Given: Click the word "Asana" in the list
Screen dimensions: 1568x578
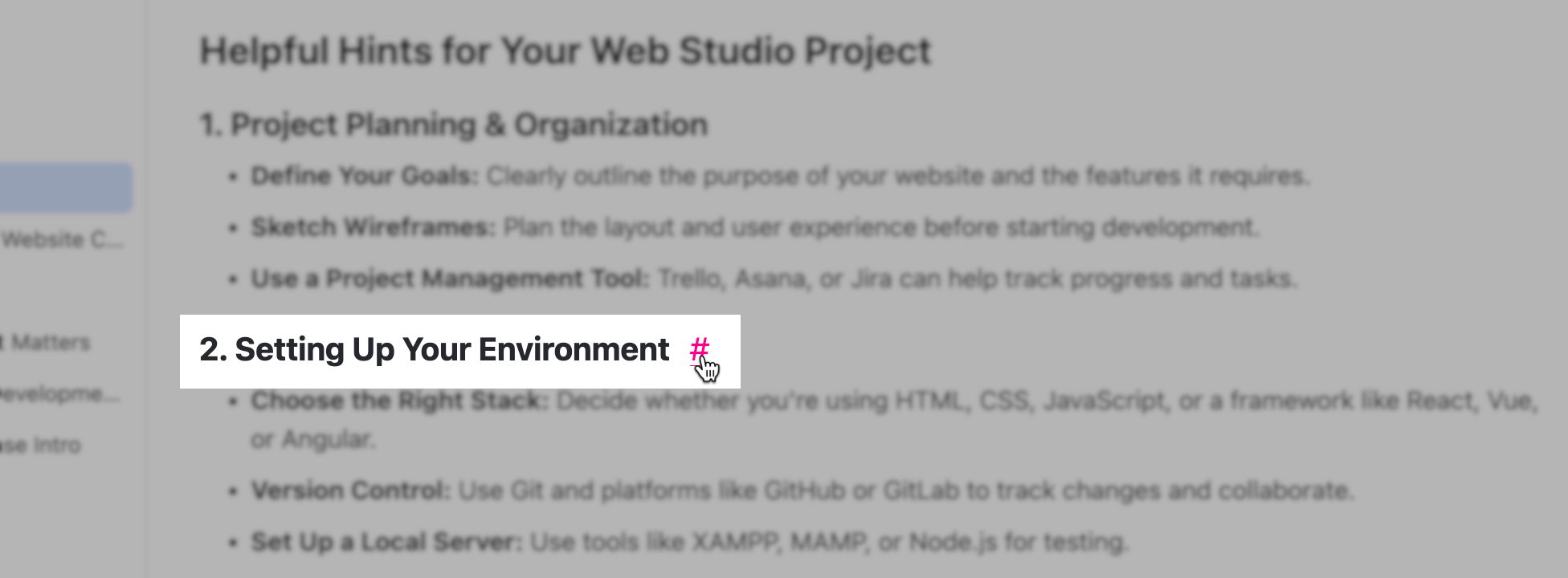Looking at the screenshot, I should coord(770,279).
